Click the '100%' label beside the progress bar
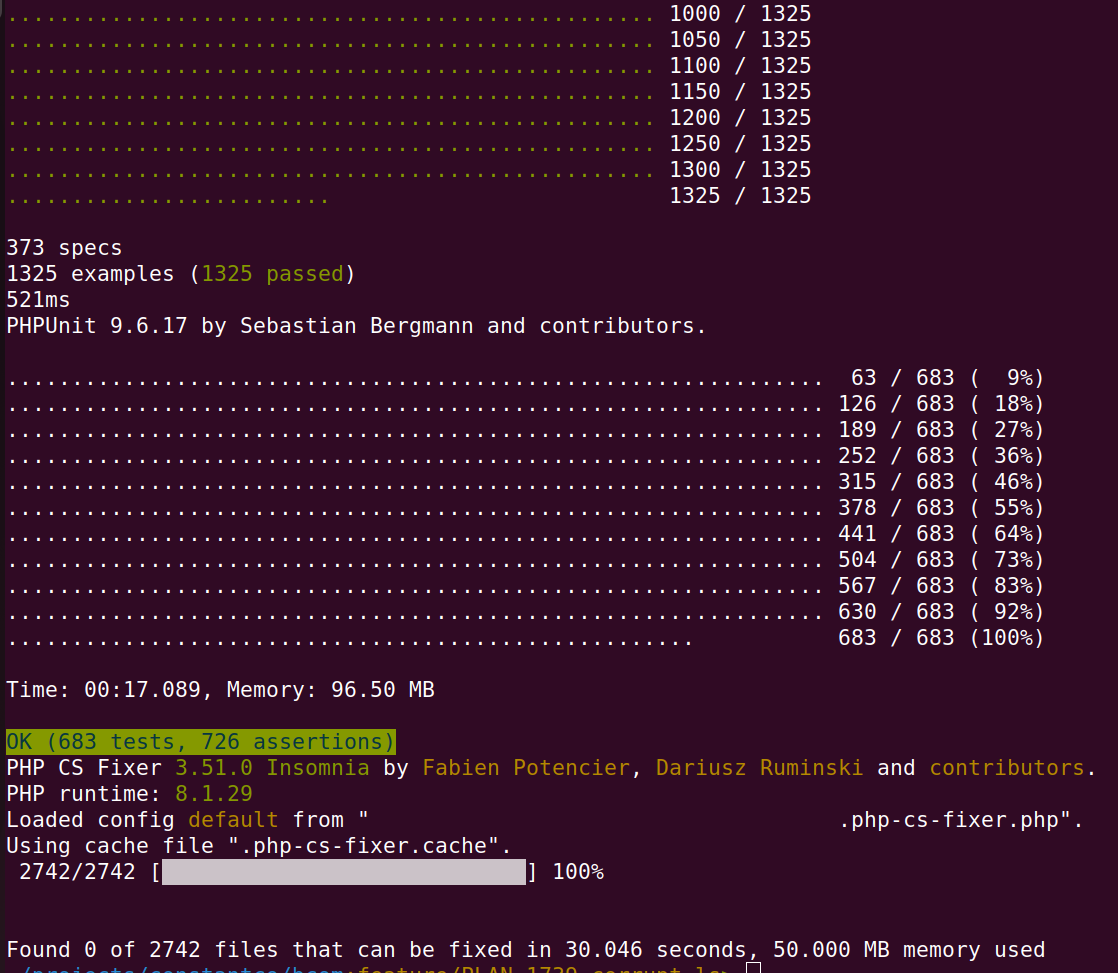The height and width of the screenshot is (973, 1118). pos(578,872)
